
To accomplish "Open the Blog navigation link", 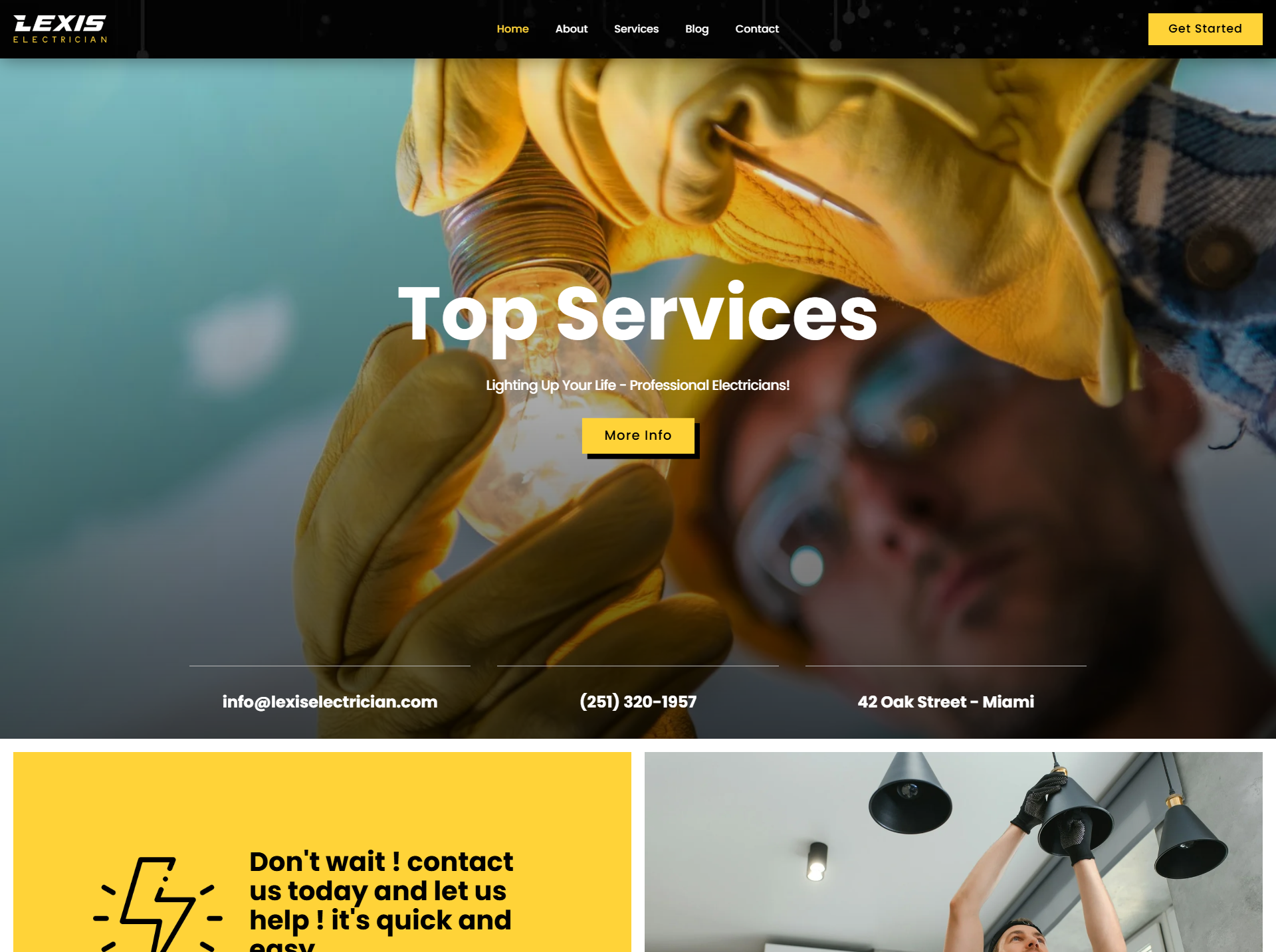I will coord(696,29).
